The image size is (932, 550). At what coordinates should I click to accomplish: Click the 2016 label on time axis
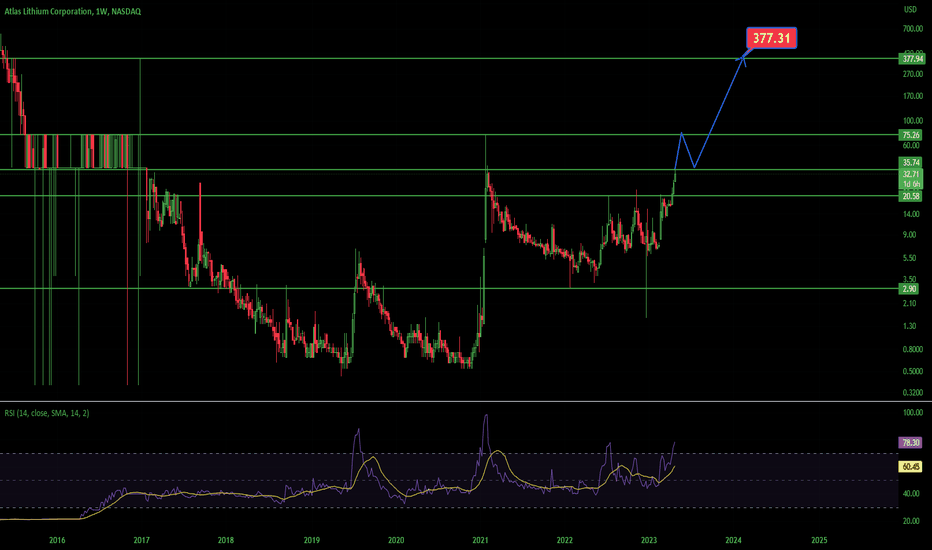(57, 540)
